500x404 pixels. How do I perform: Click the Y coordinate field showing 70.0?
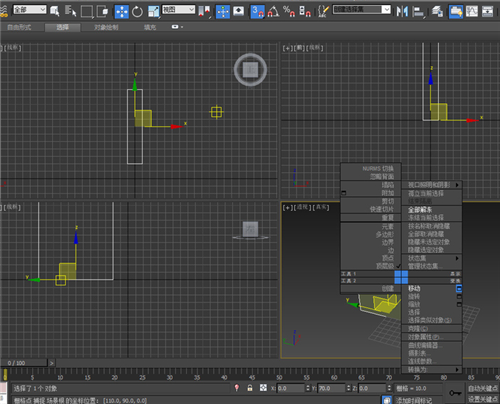coord(332,388)
